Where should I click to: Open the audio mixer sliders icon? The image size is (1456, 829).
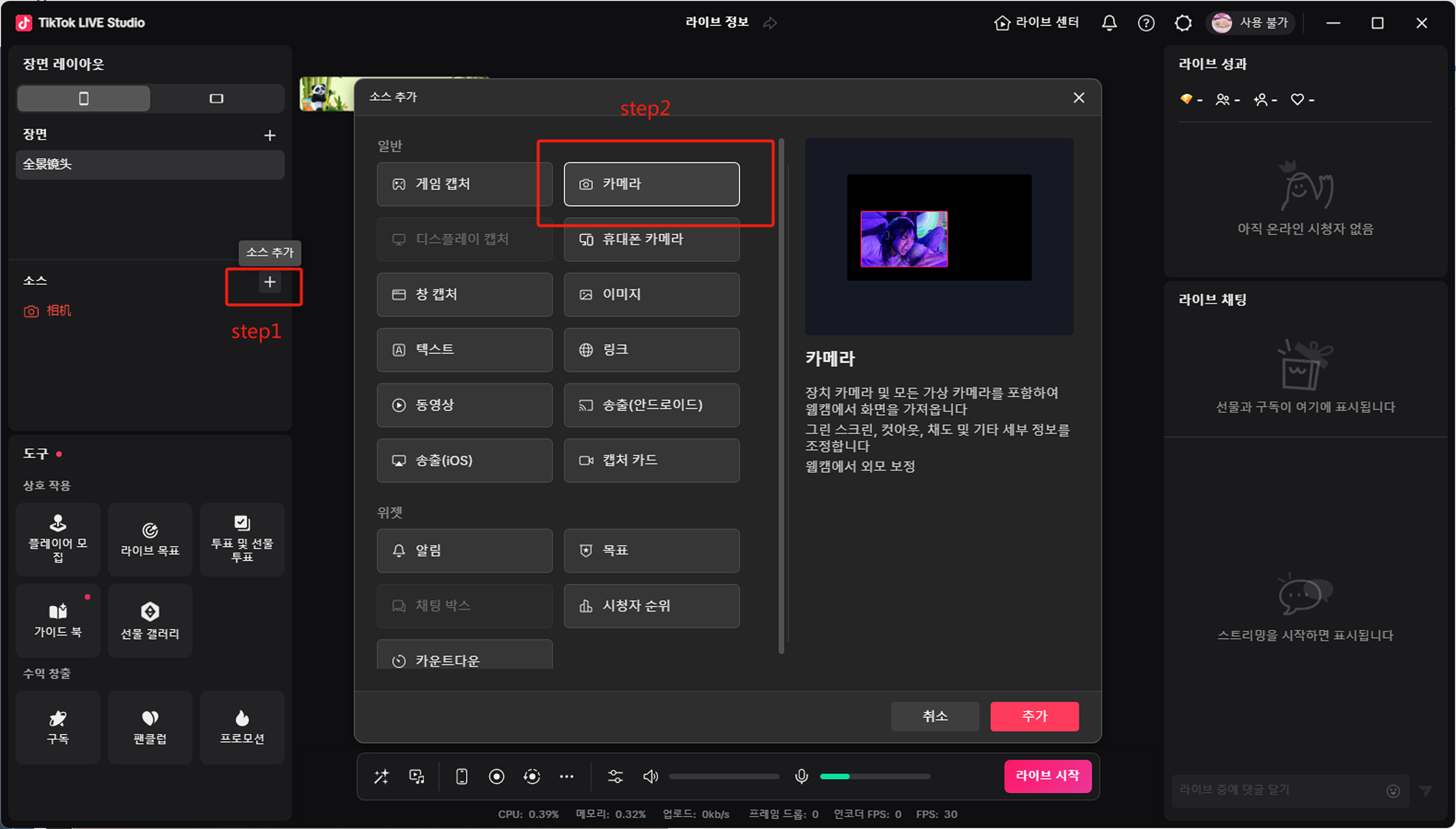pyautogui.click(x=615, y=777)
